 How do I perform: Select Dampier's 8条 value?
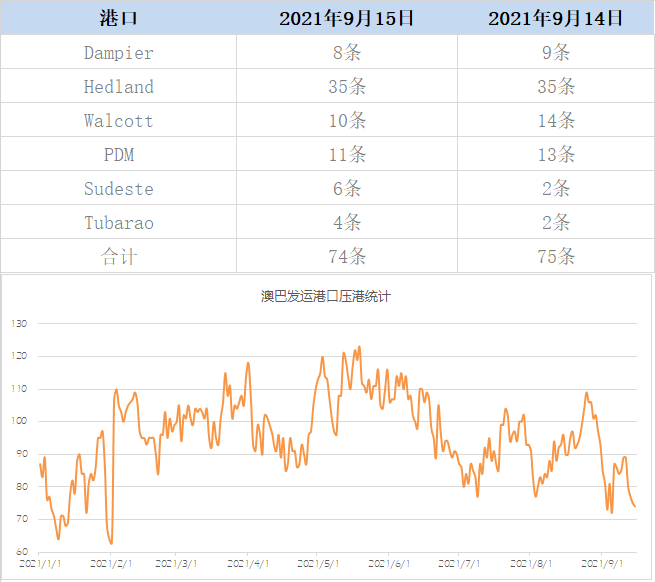coord(347,53)
